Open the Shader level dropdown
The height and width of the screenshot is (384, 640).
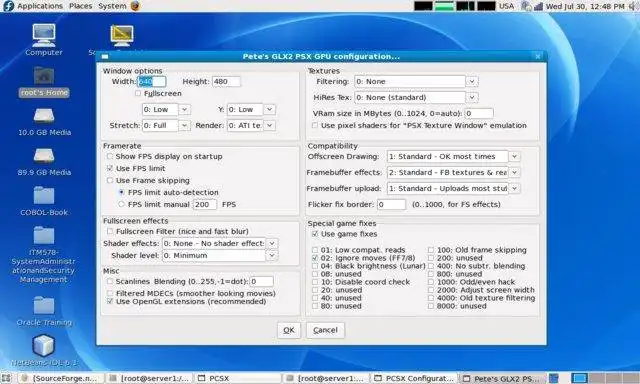click(x=272, y=255)
